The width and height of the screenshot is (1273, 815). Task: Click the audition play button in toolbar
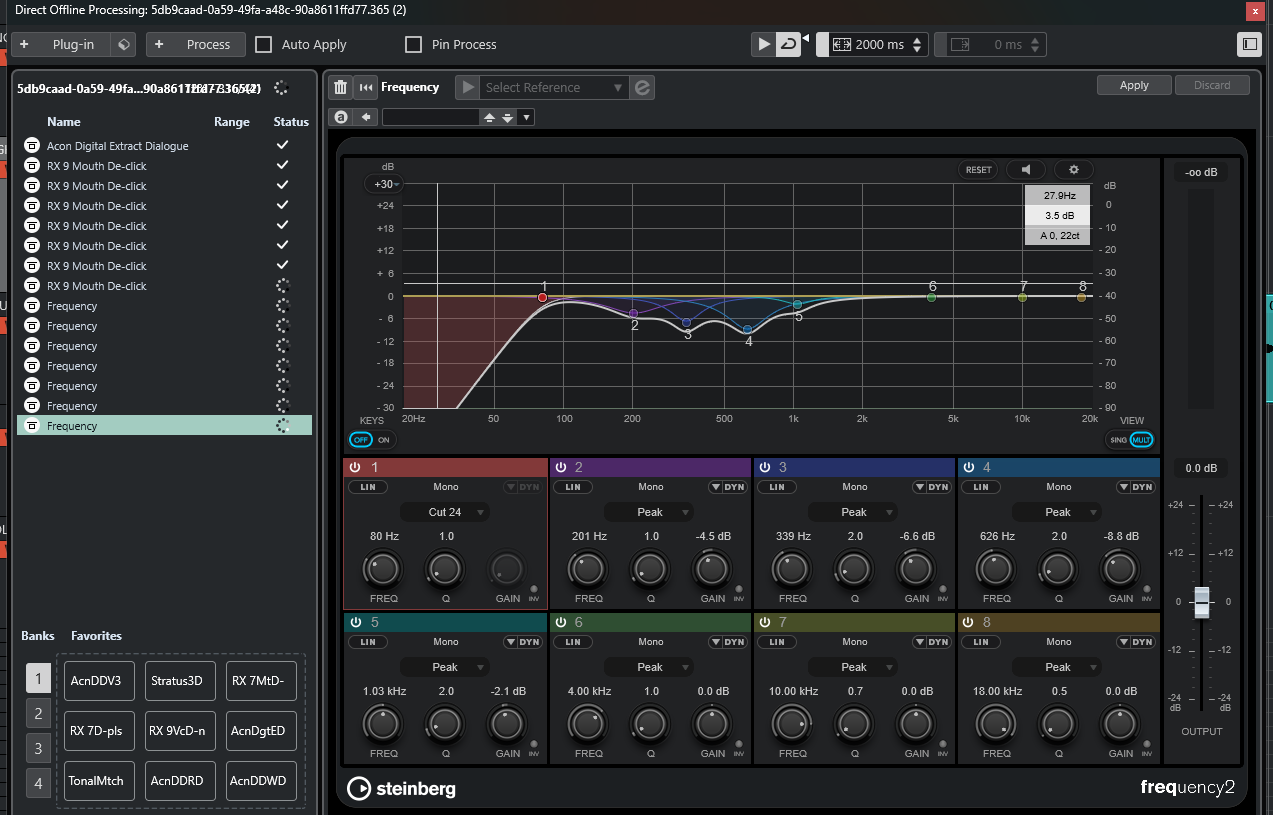click(764, 44)
